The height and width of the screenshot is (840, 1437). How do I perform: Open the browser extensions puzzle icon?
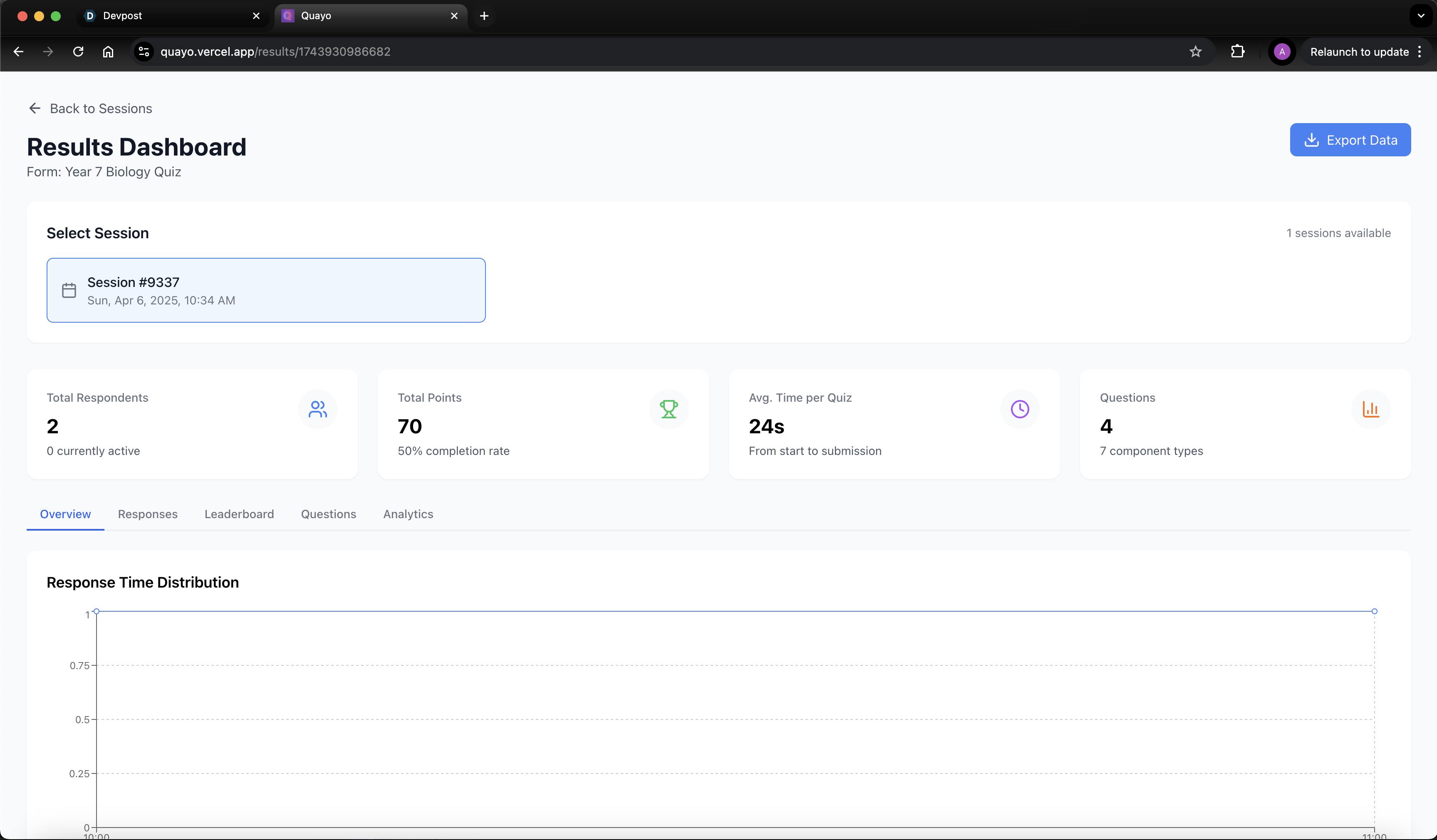(x=1237, y=52)
